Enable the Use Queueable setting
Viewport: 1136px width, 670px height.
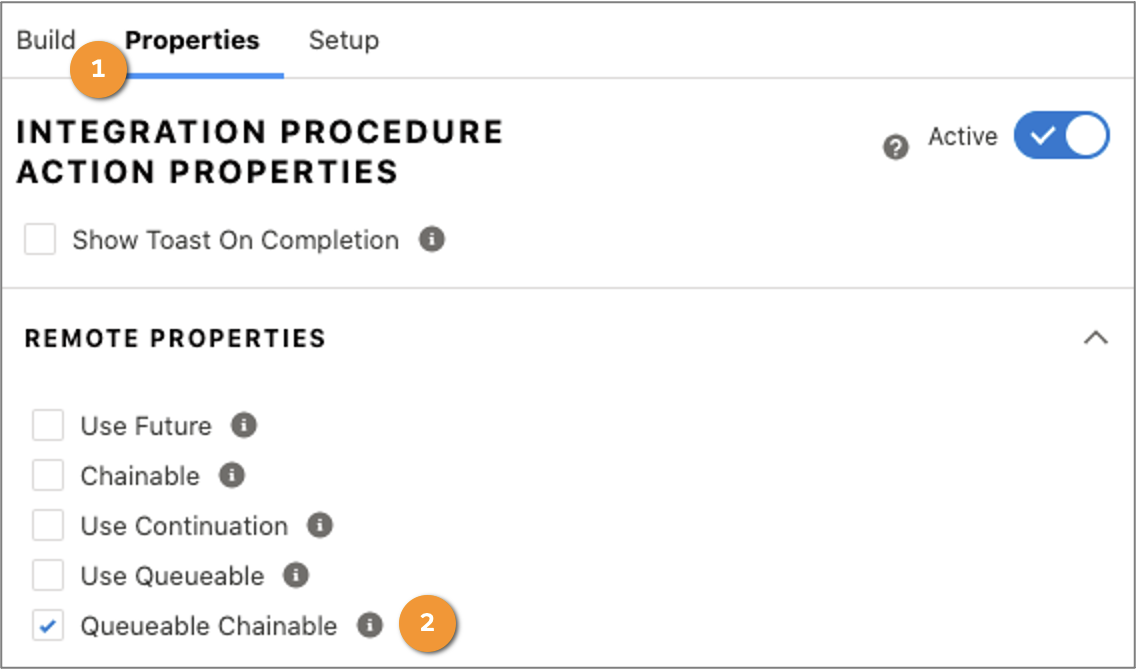coord(47,576)
